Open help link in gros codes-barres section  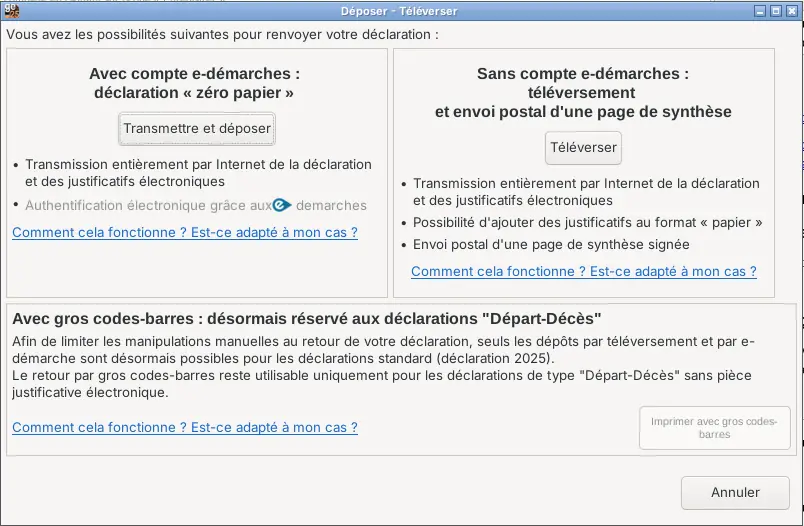click(185, 428)
